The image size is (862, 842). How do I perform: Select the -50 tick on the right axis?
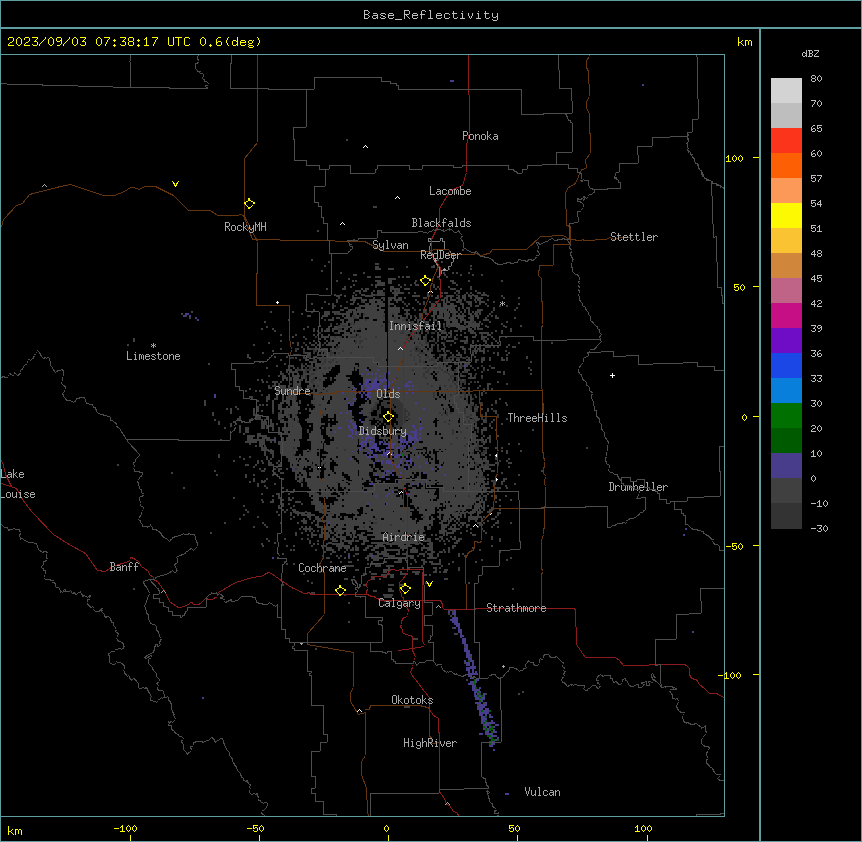click(734, 546)
